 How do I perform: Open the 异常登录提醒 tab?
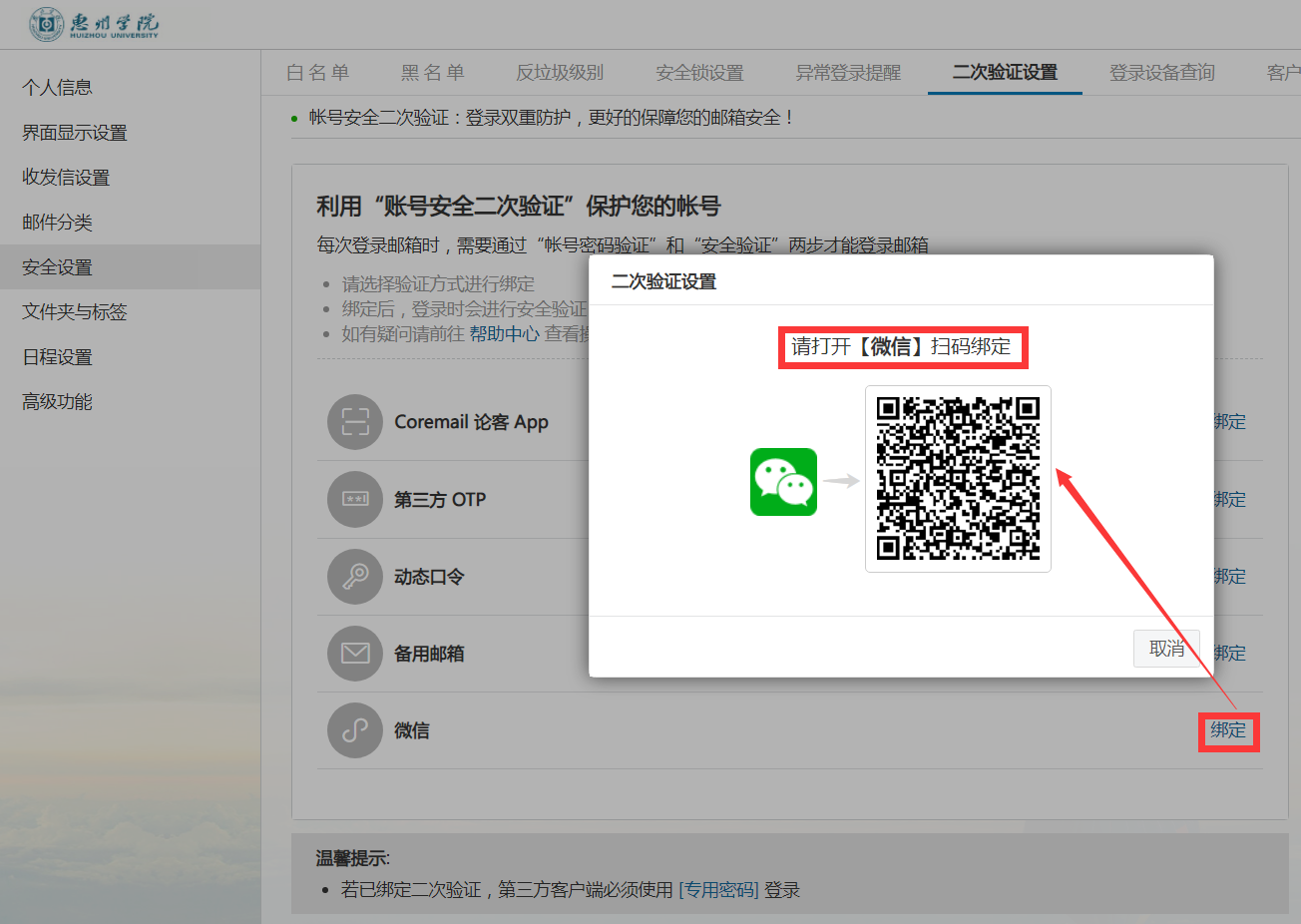[x=848, y=73]
